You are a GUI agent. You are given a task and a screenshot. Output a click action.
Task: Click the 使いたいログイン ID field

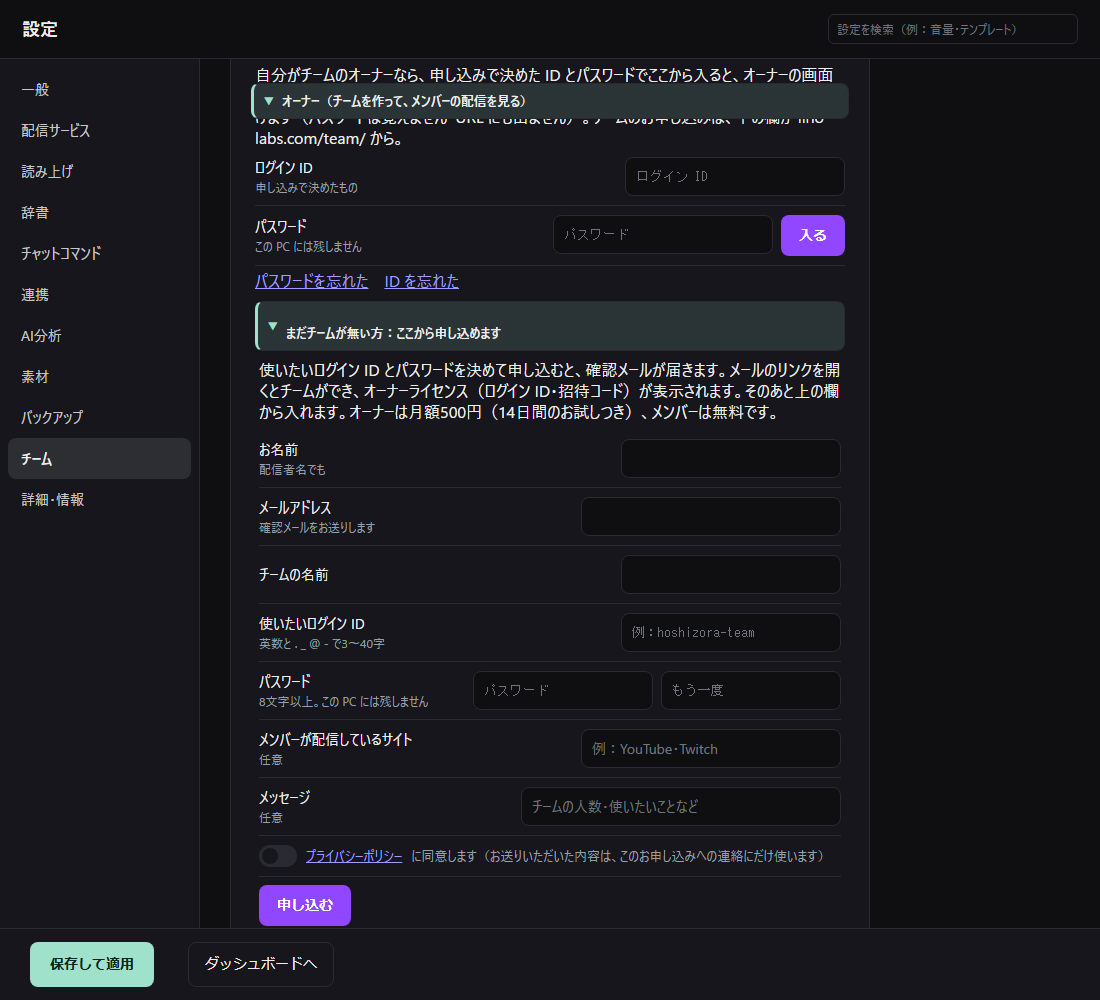point(730,632)
